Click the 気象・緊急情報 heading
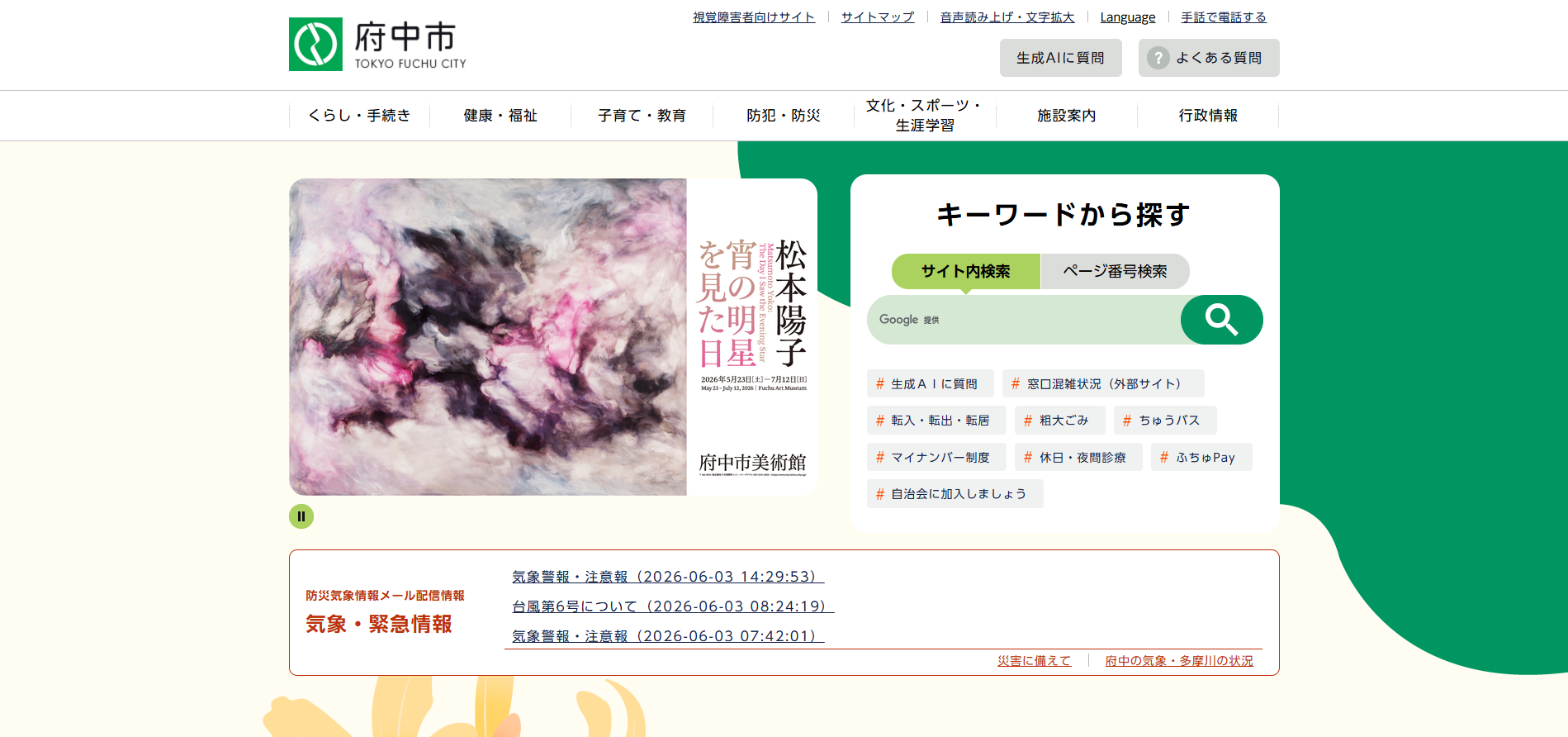The height and width of the screenshot is (737, 1568). 379,624
